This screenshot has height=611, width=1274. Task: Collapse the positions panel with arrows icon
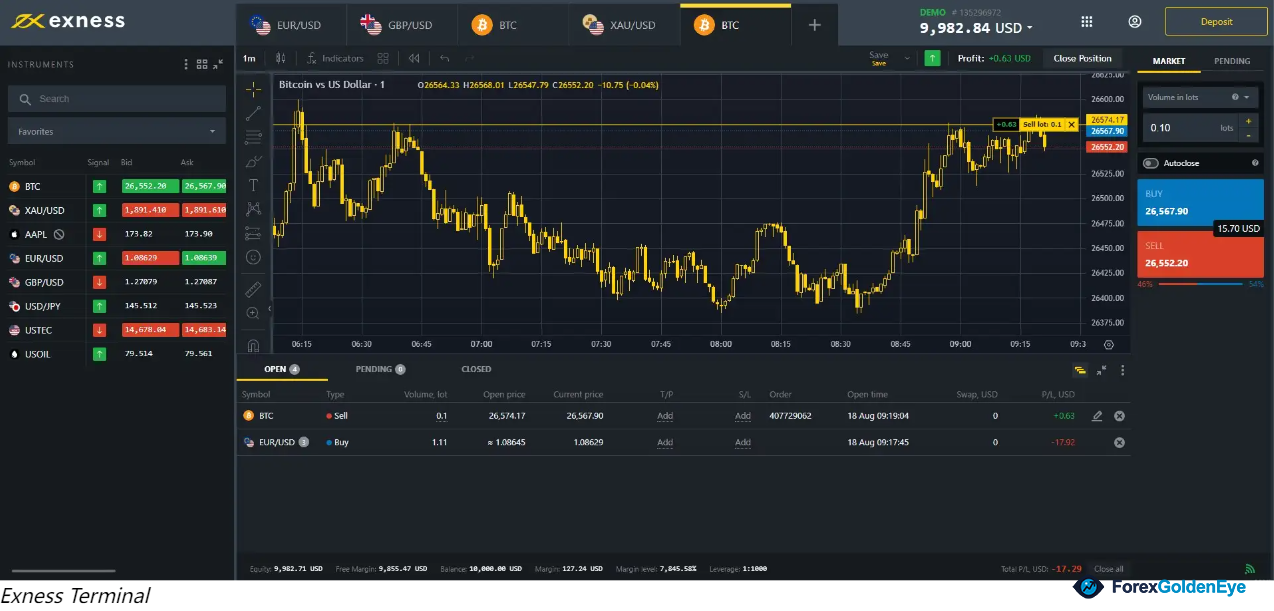pyautogui.click(x=1101, y=370)
